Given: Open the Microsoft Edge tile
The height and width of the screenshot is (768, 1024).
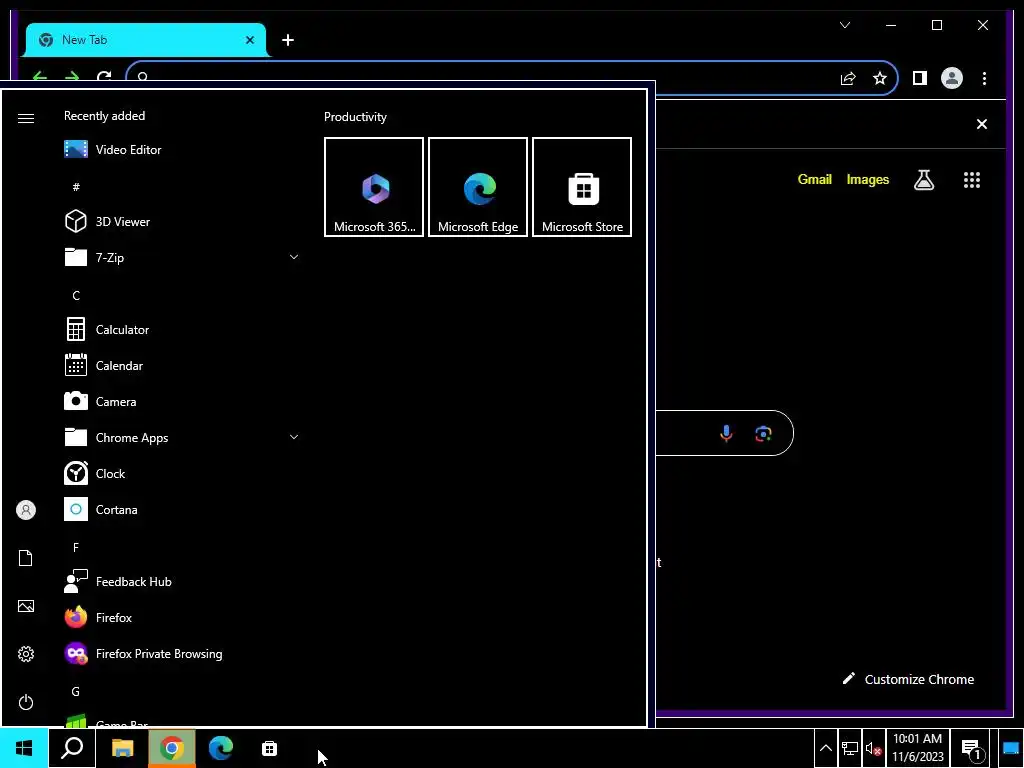Looking at the screenshot, I should pyautogui.click(x=478, y=187).
